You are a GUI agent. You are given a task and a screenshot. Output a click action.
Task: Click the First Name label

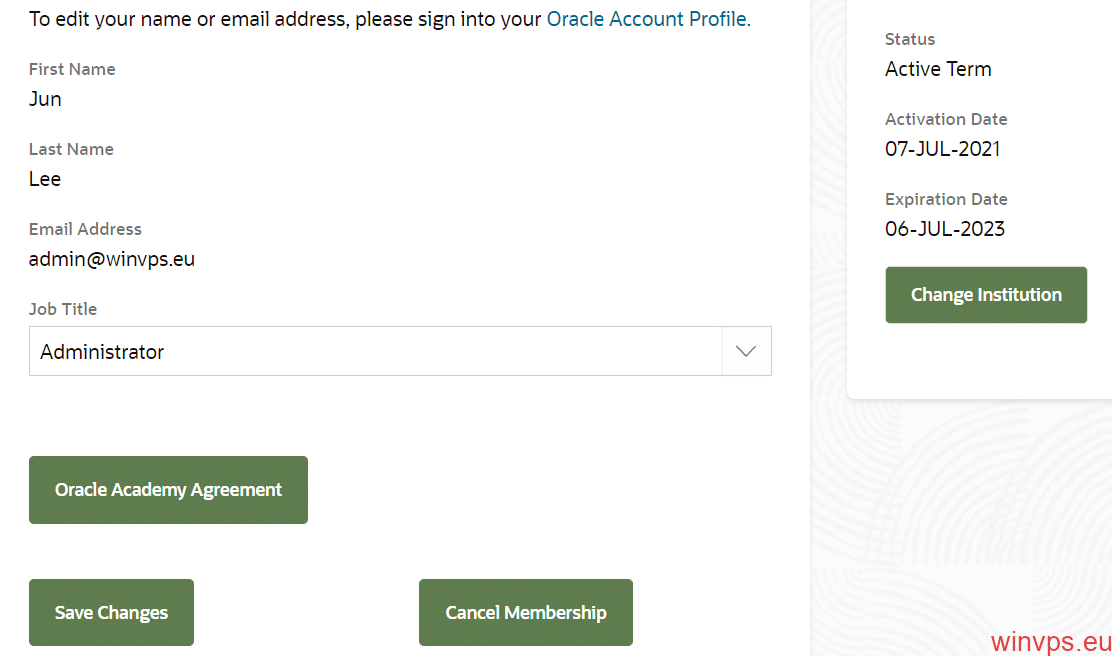click(x=72, y=70)
